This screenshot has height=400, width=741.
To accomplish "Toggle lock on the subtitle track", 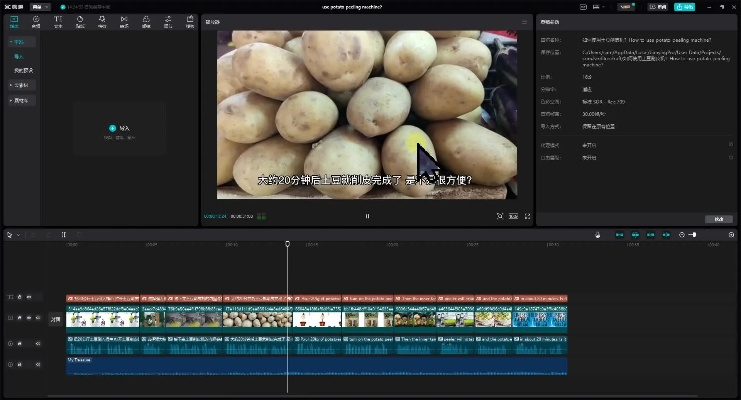I will coord(19,297).
